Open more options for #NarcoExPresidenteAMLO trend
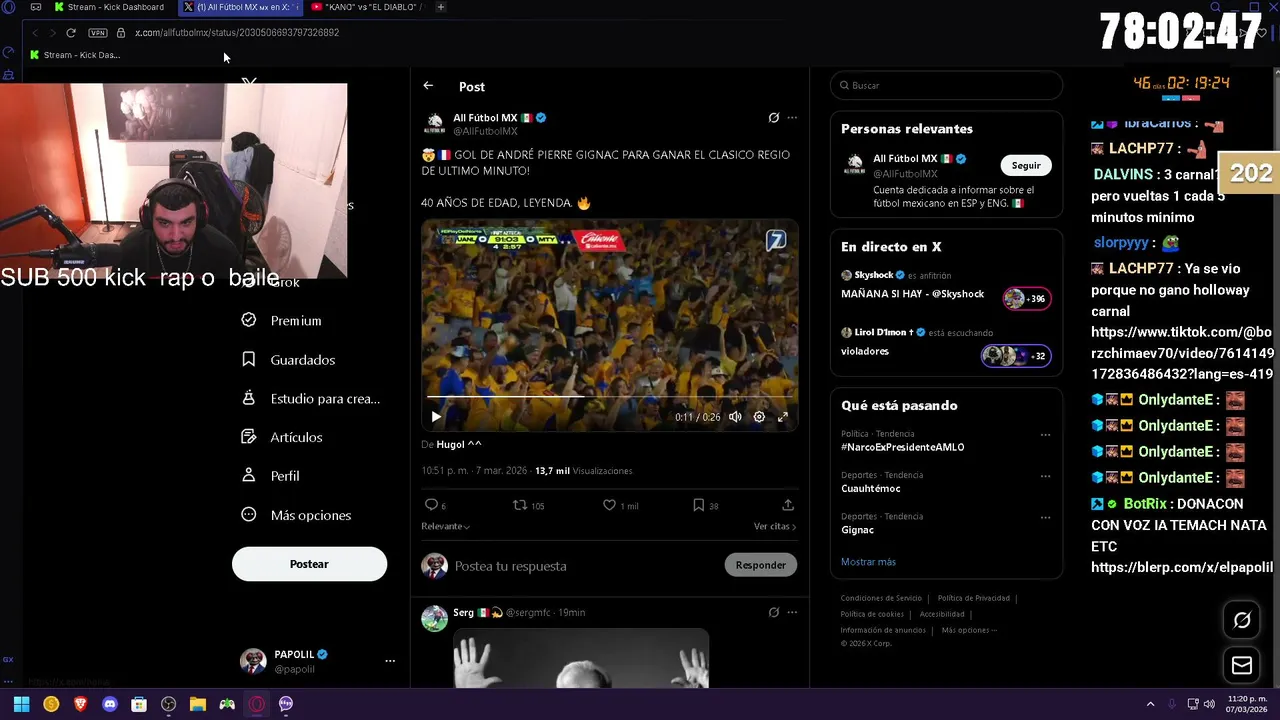This screenshot has width=1280, height=720. coord(1045,435)
